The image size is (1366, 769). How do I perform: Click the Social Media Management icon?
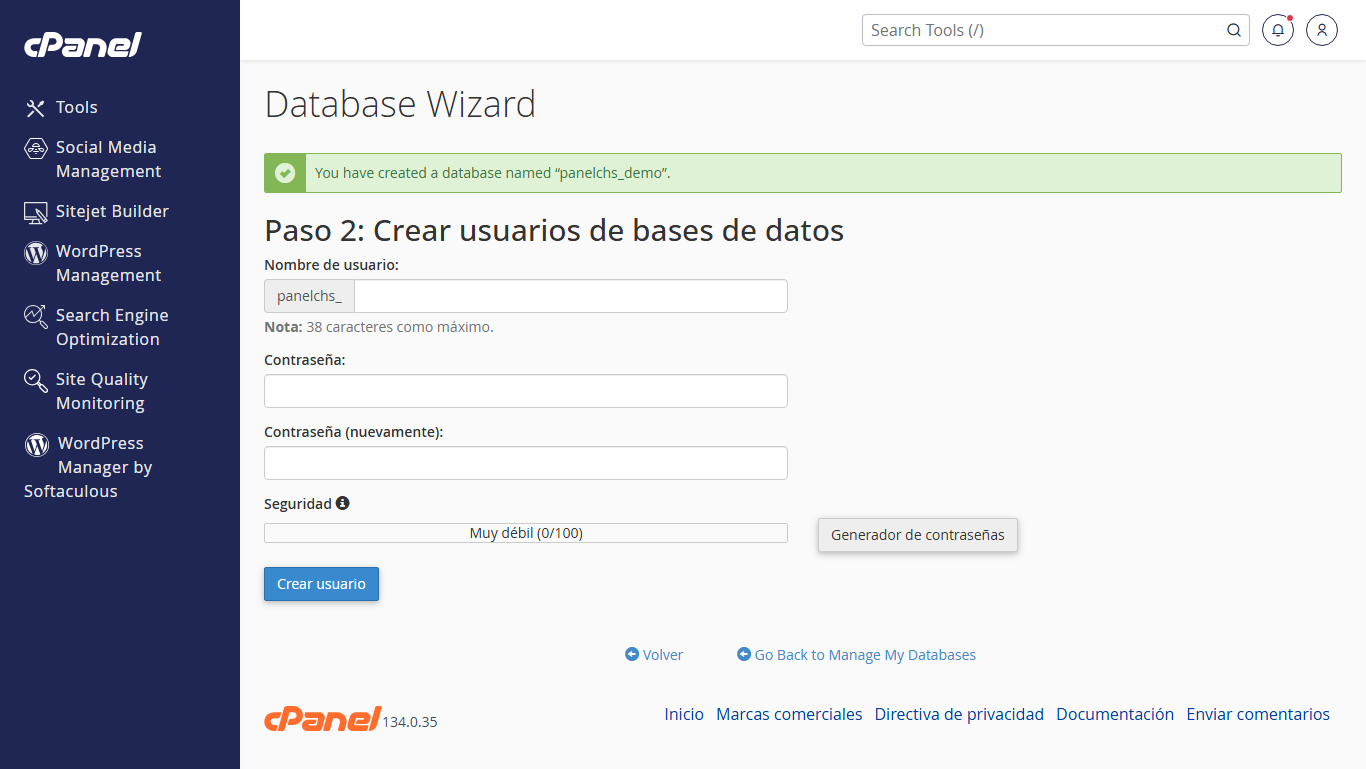(x=36, y=148)
